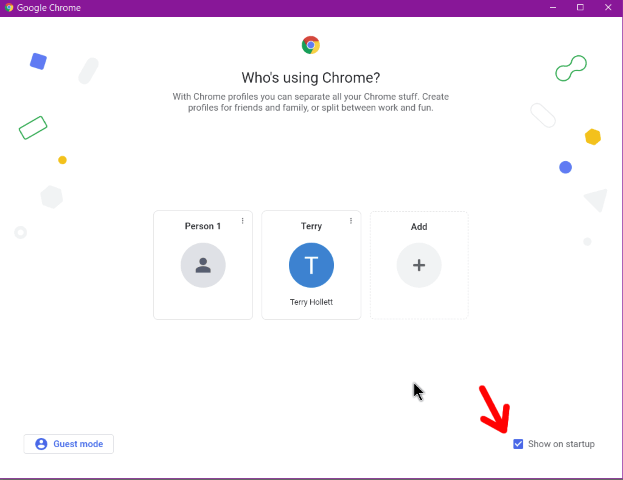This screenshot has width=623, height=480.
Task: Click the Chrome logo above the heading
Action: [311, 45]
